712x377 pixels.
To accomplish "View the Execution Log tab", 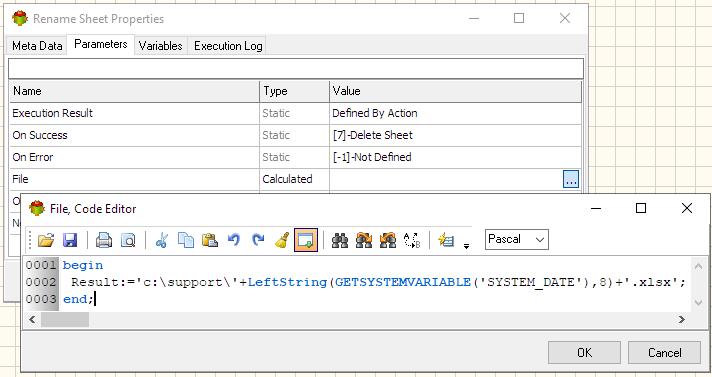I will click(x=228, y=46).
